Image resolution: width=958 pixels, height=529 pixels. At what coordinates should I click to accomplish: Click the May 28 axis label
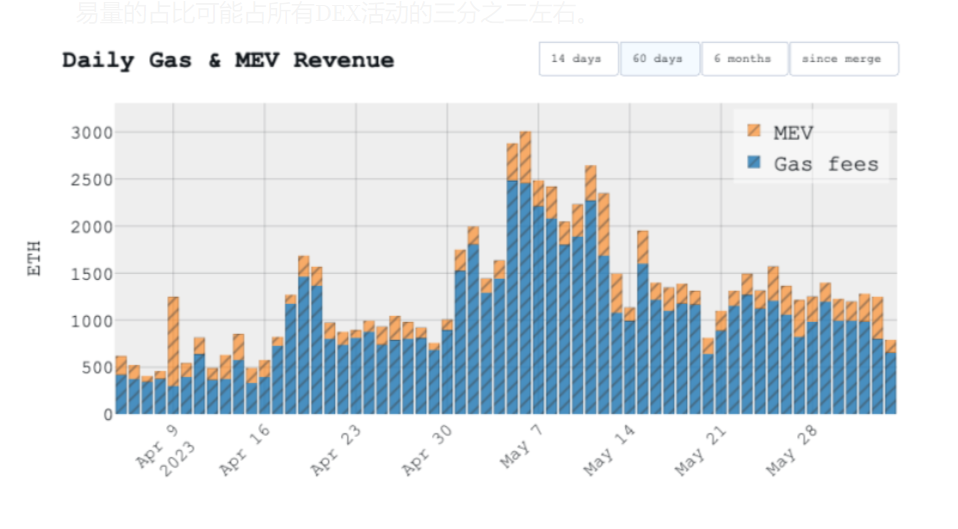pyautogui.click(x=791, y=450)
